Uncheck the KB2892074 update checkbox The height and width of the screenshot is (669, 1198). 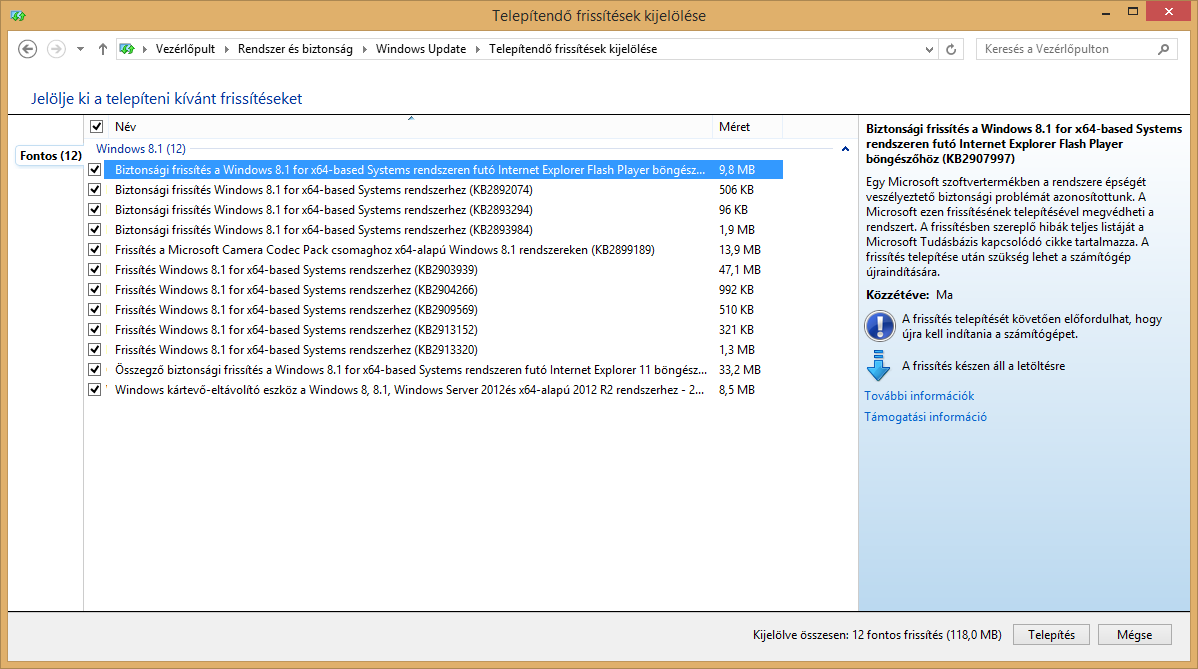pyautogui.click(x=95, y=189)
